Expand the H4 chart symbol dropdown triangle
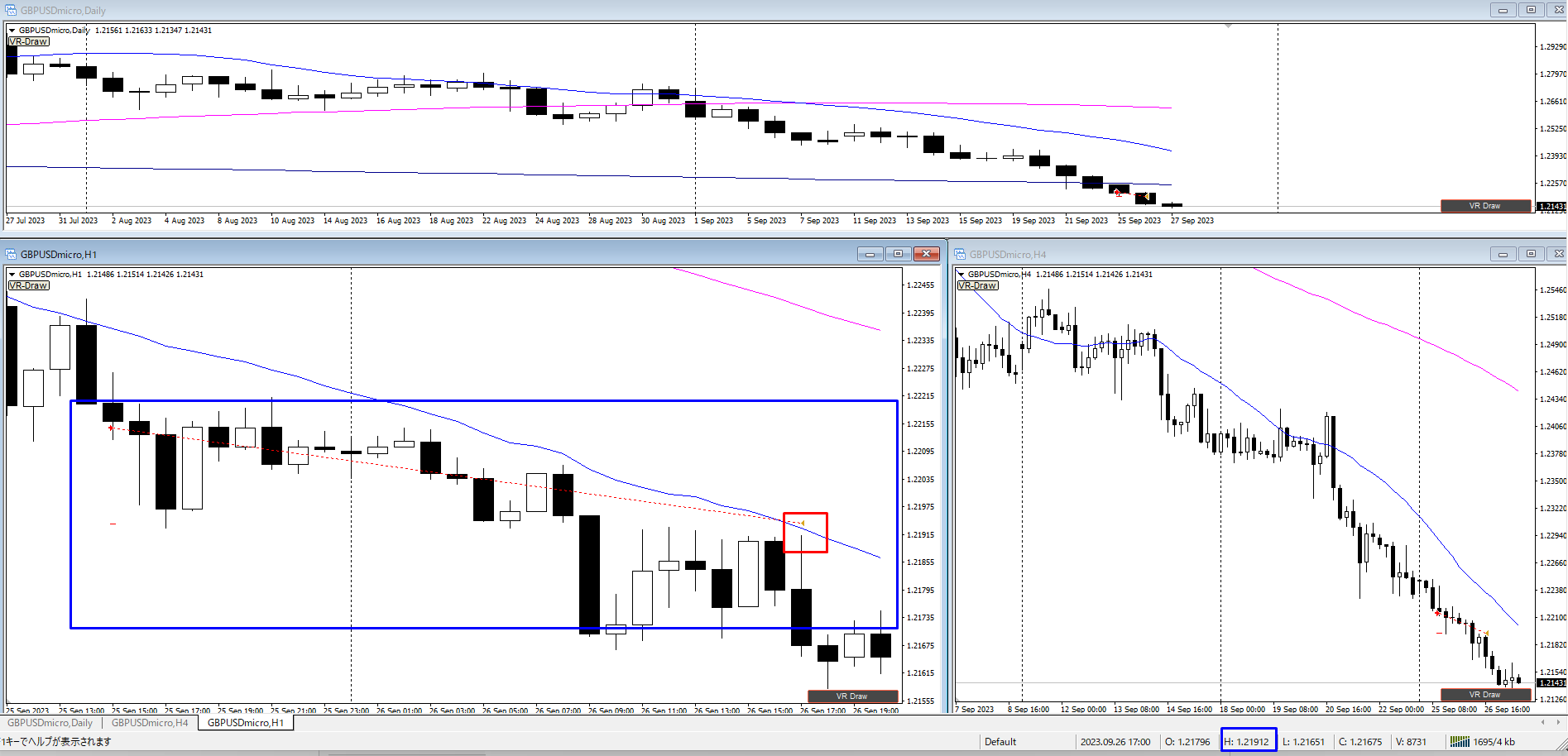Viewport: 1568px width, 756px height. pos(961,275)
